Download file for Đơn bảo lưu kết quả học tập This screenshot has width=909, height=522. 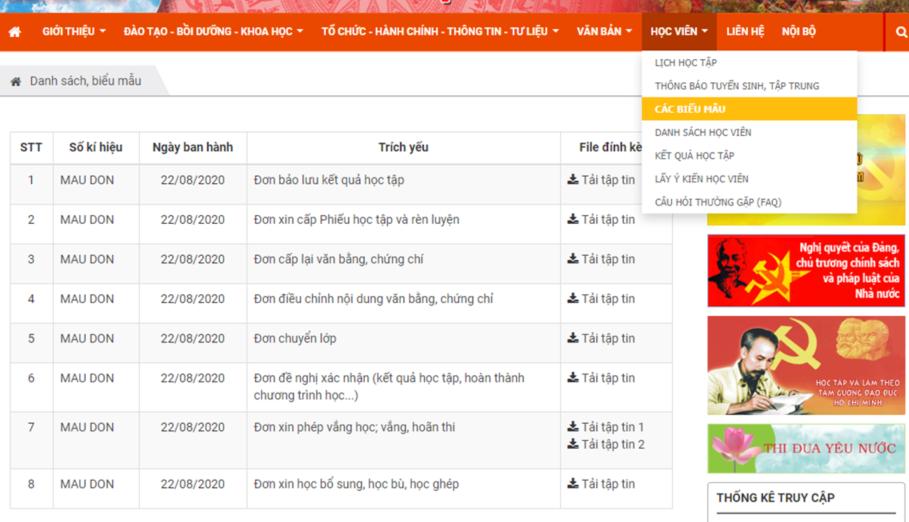click(601, 181)
